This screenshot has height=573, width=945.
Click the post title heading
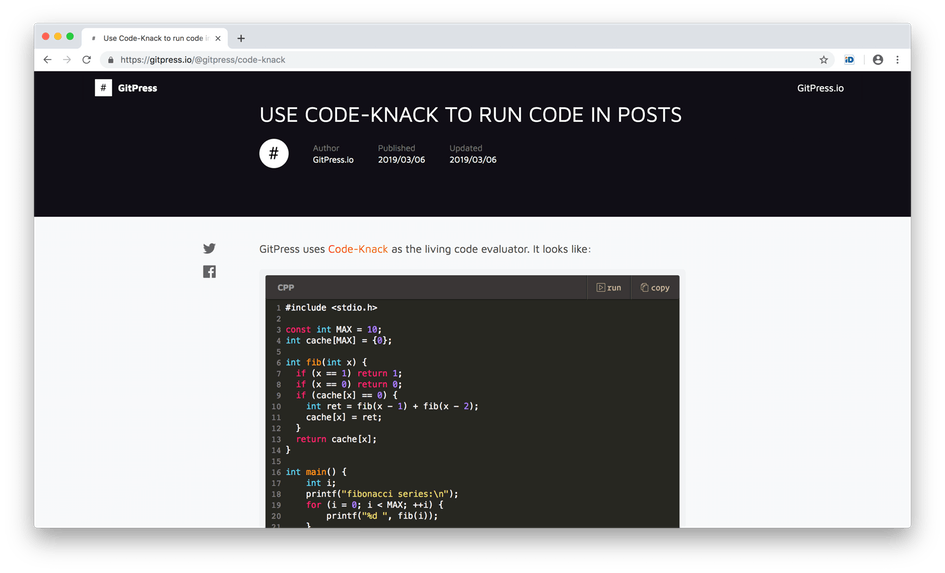click(471, 115)
